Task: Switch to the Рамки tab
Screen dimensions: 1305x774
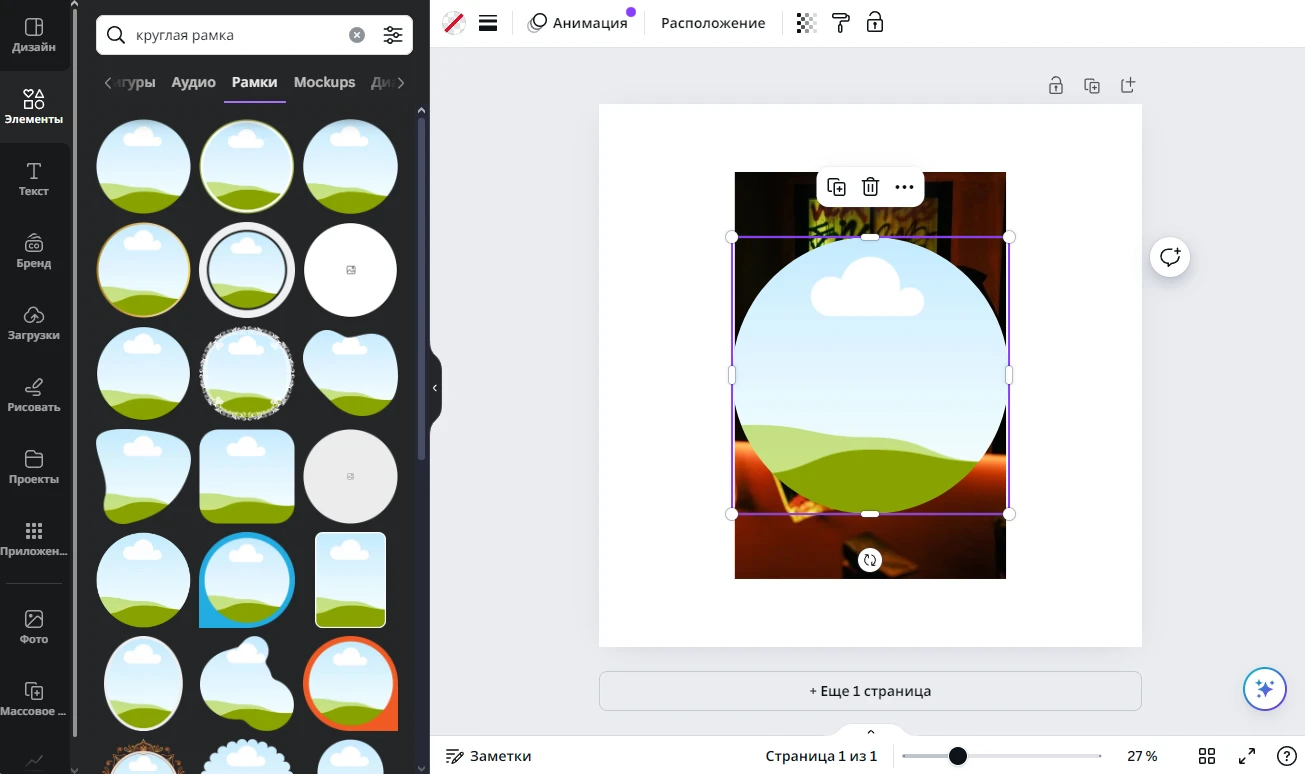Action: point(254,82)
